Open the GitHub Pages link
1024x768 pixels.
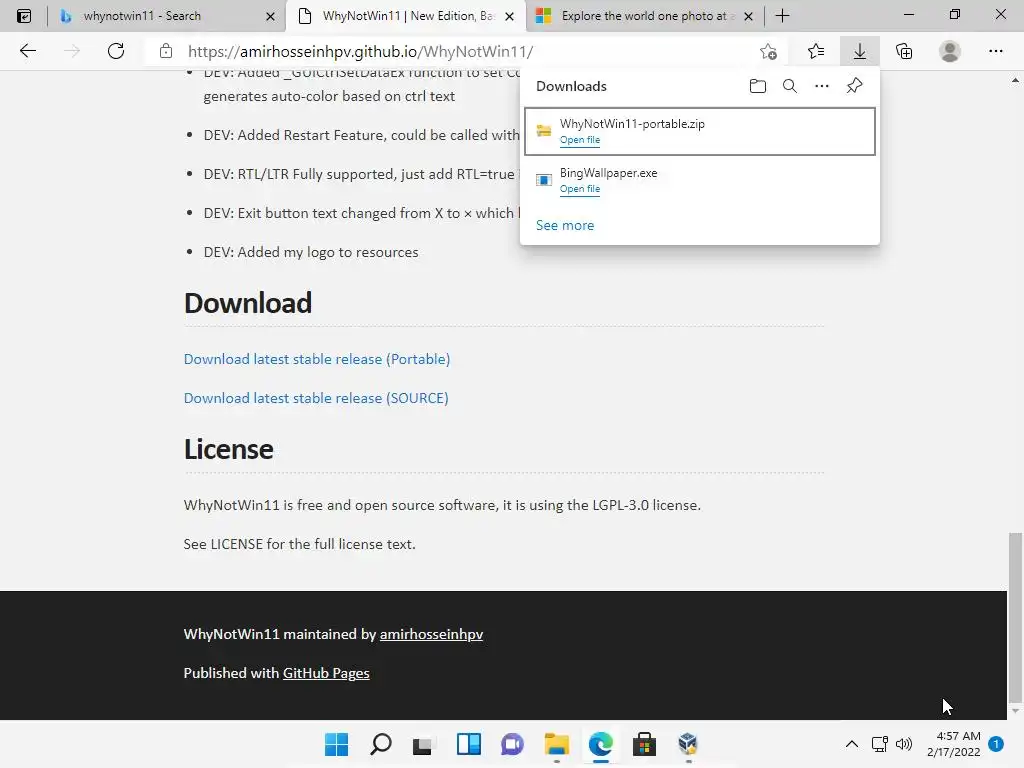click(326, 673)
